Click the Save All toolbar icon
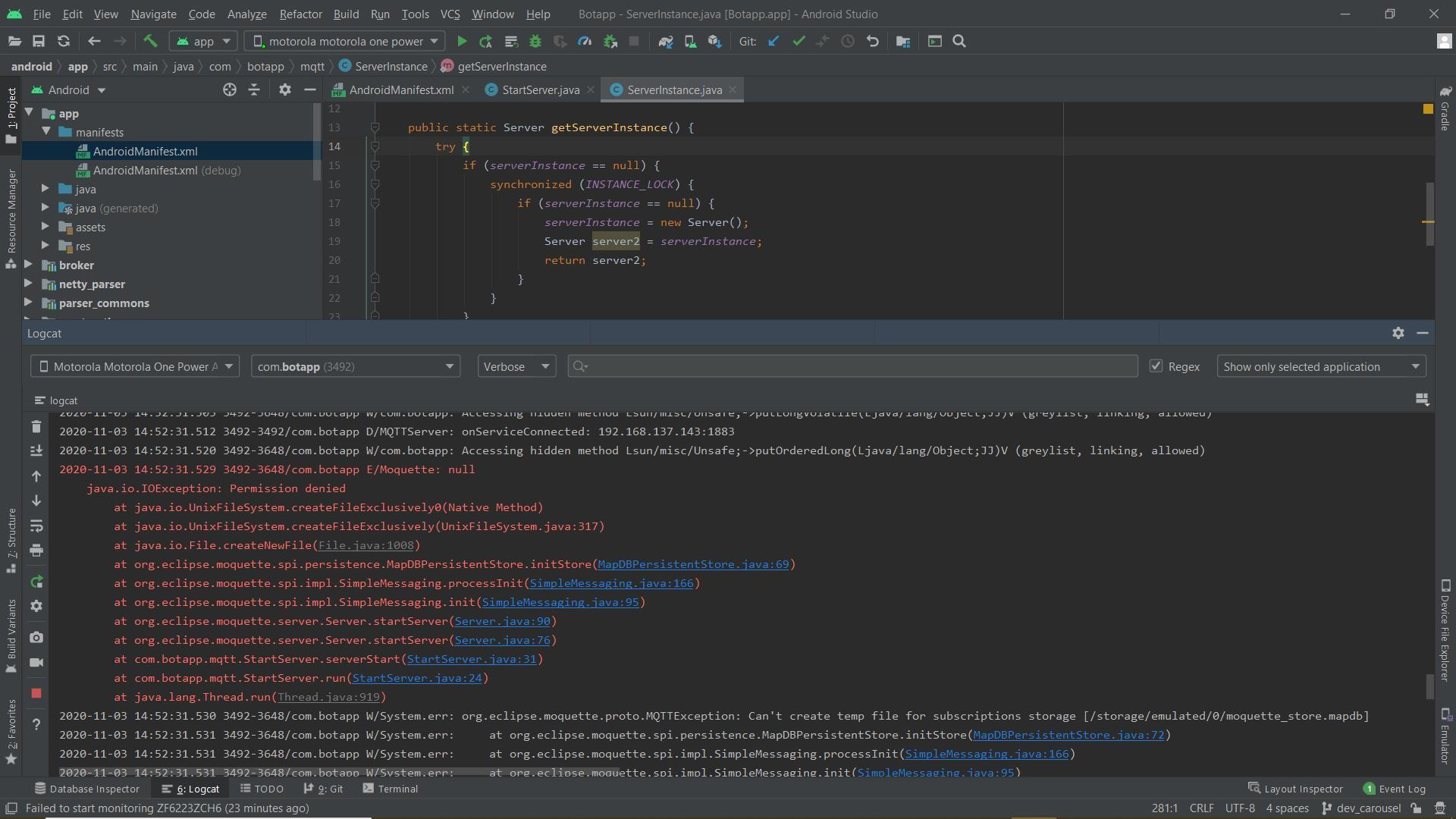 click(x=39, y=42)
